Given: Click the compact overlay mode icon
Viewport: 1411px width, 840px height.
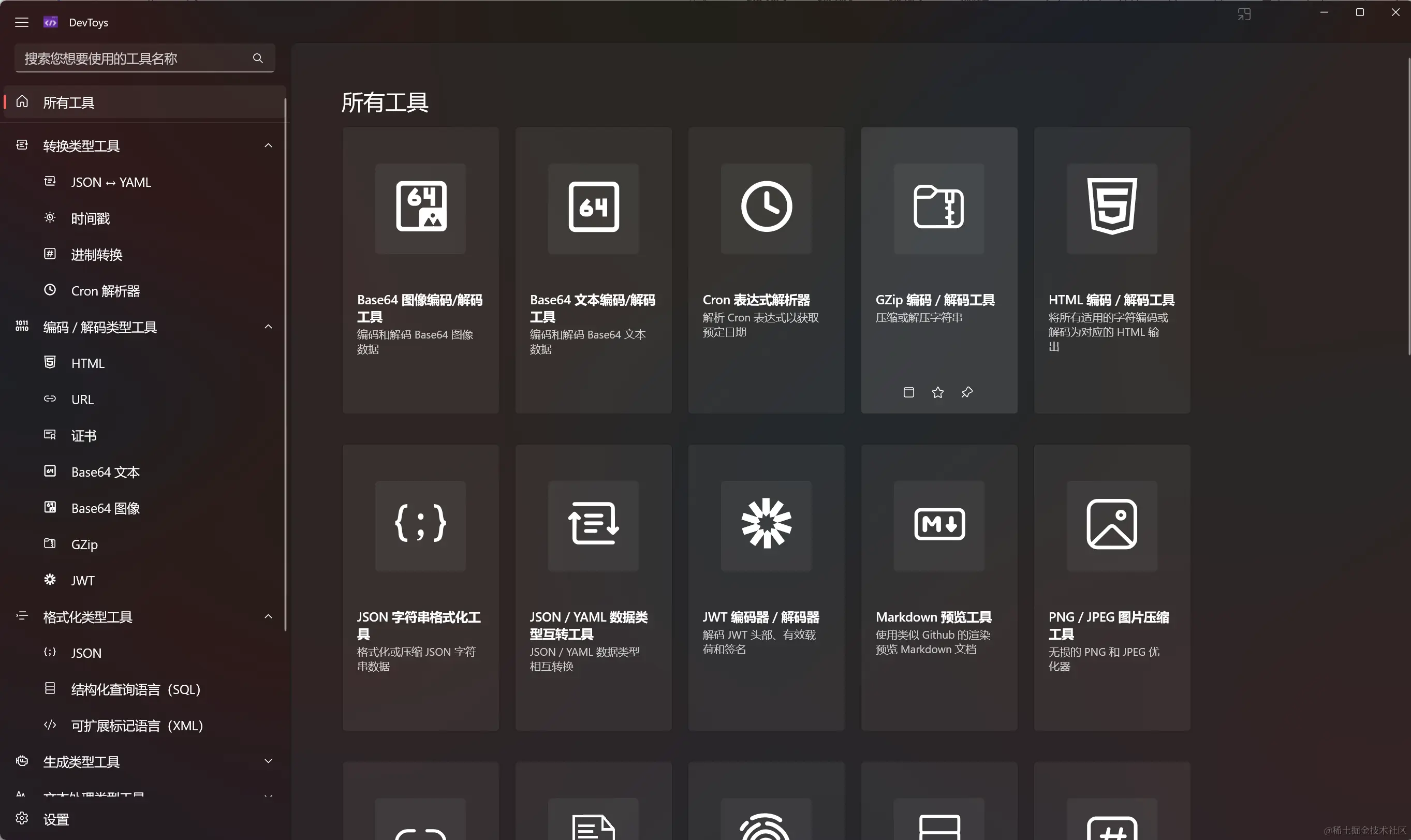Looking at the screenshot, I should [1244, 14].
